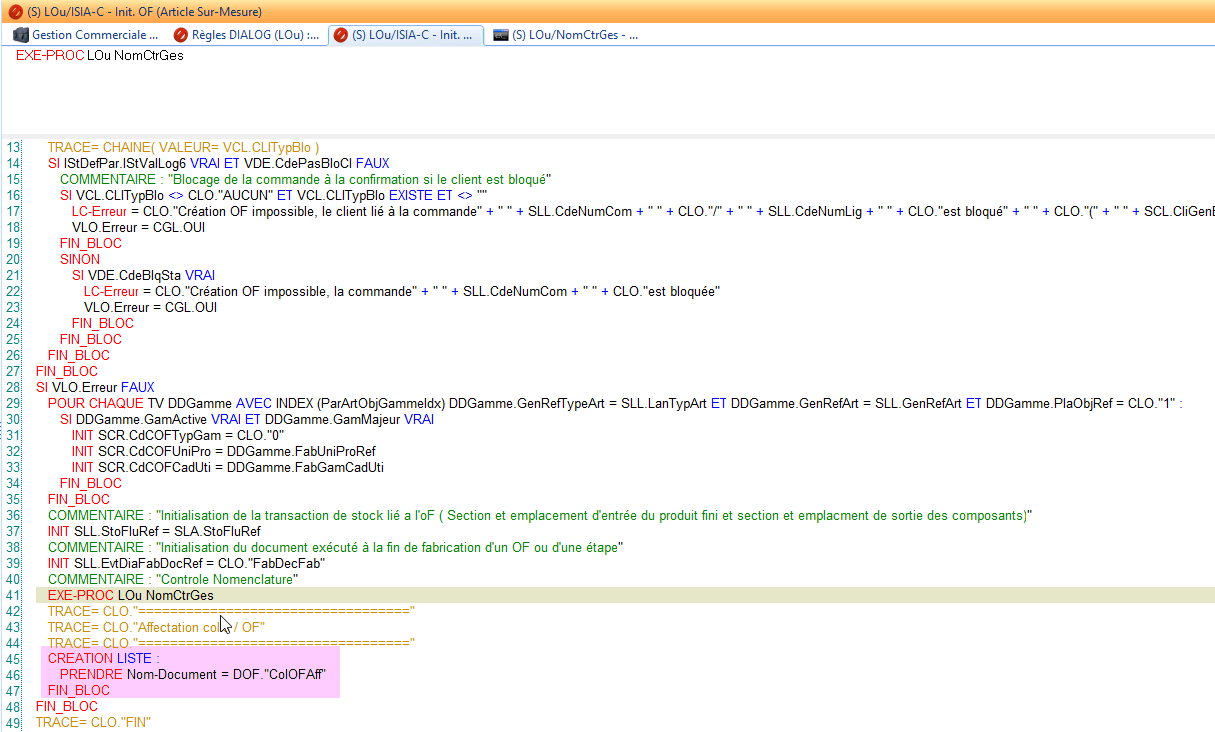Click the console icon on the NomCtrGes tab

(x=498, y=34)
